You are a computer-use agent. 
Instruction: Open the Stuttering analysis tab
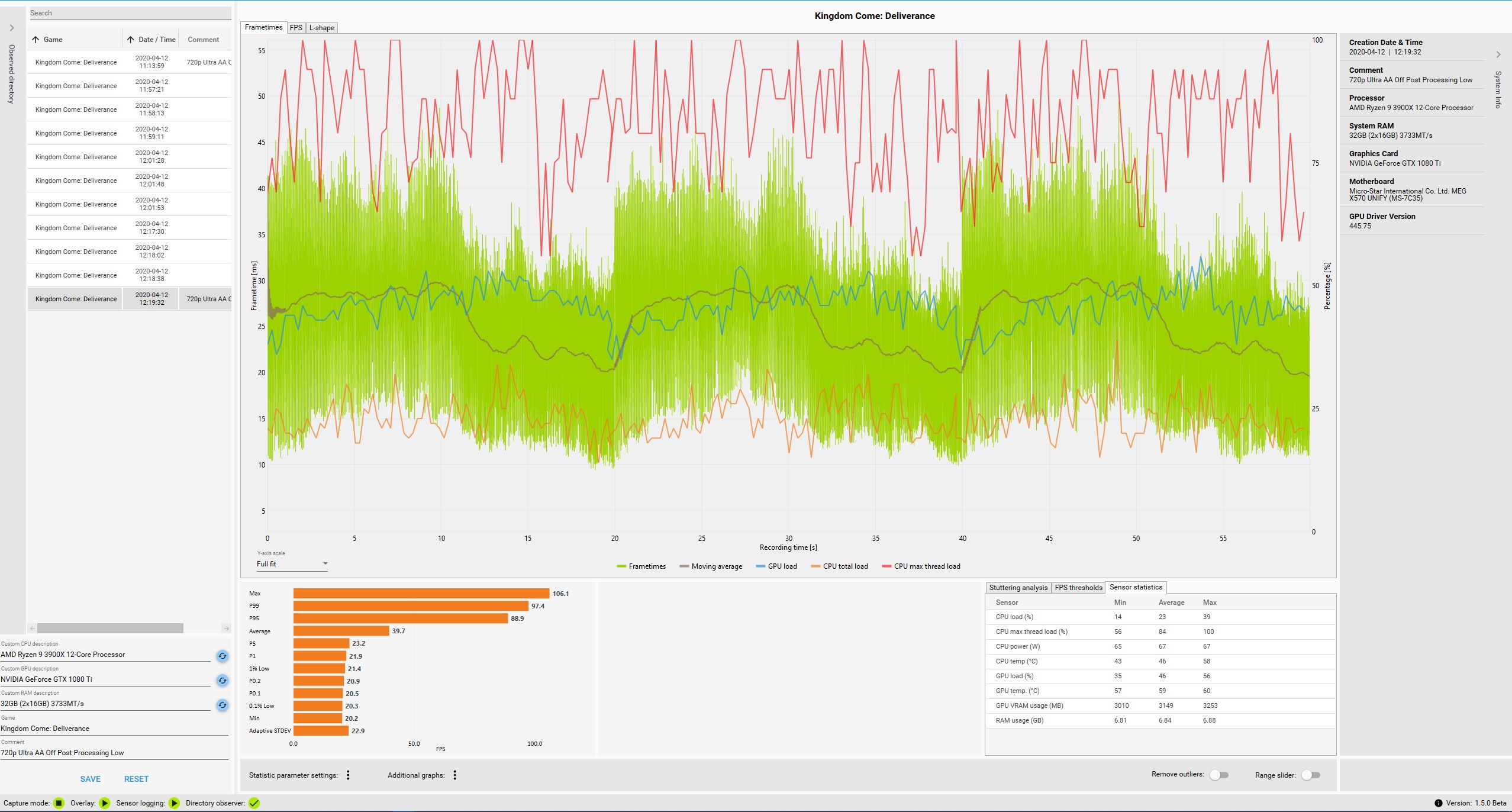click(x=1018, y=588)
